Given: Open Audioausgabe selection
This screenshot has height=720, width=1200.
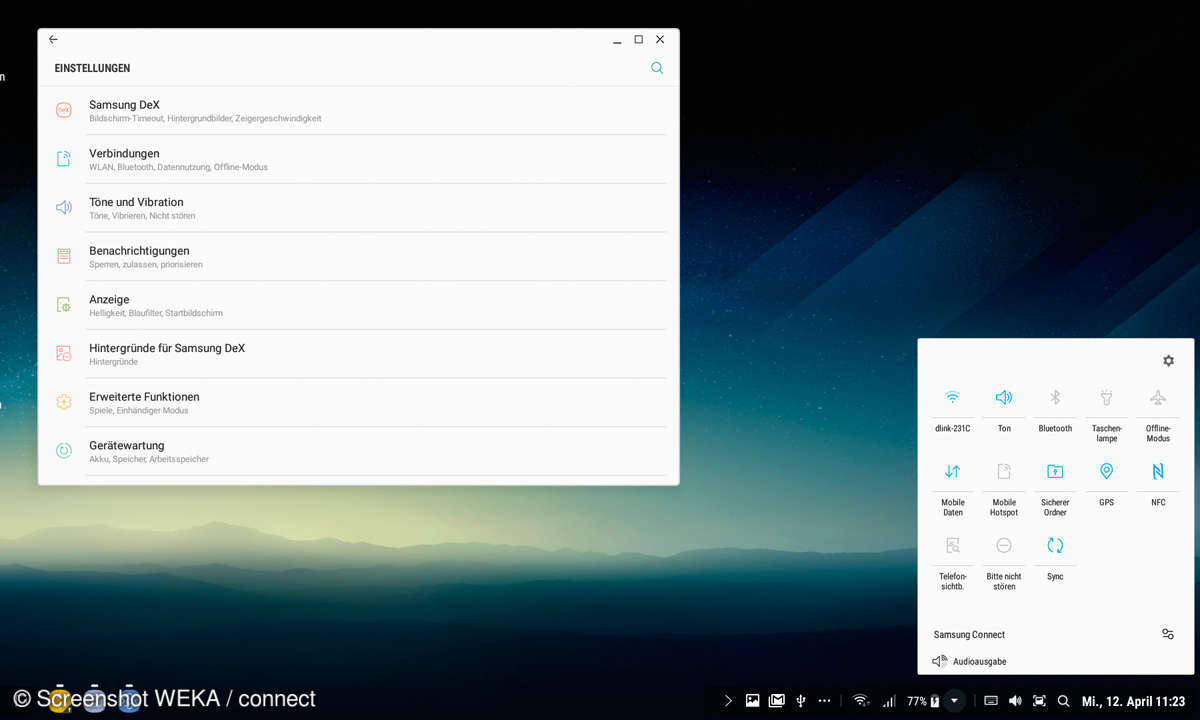Looking at the screenshot, I should click(x=969, y=661).
